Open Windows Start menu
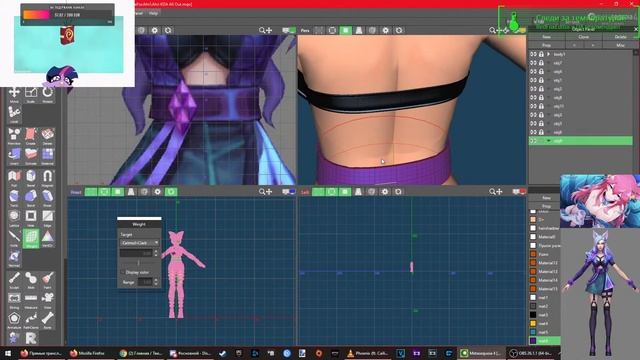Image resolution: width=640 pixels, height=360 pixels. [8, 353]
